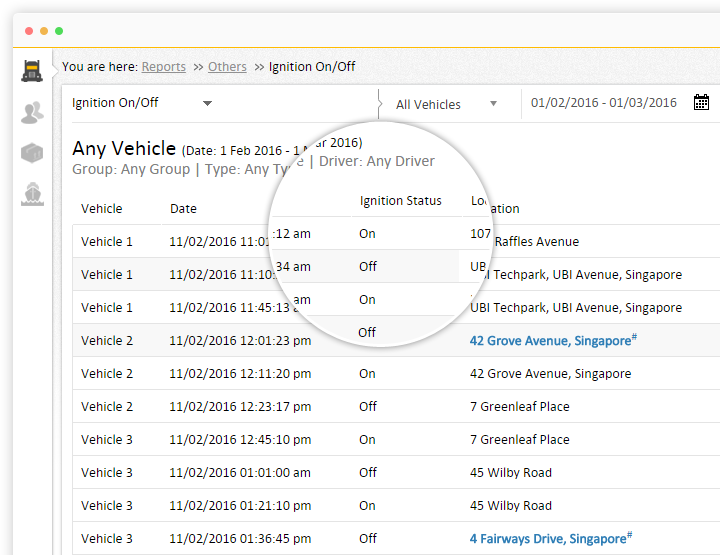The image size is (720, 555).
Task: Click Vehicle 1 in the Raffles Avenue row
Action: tap(107, 241)
